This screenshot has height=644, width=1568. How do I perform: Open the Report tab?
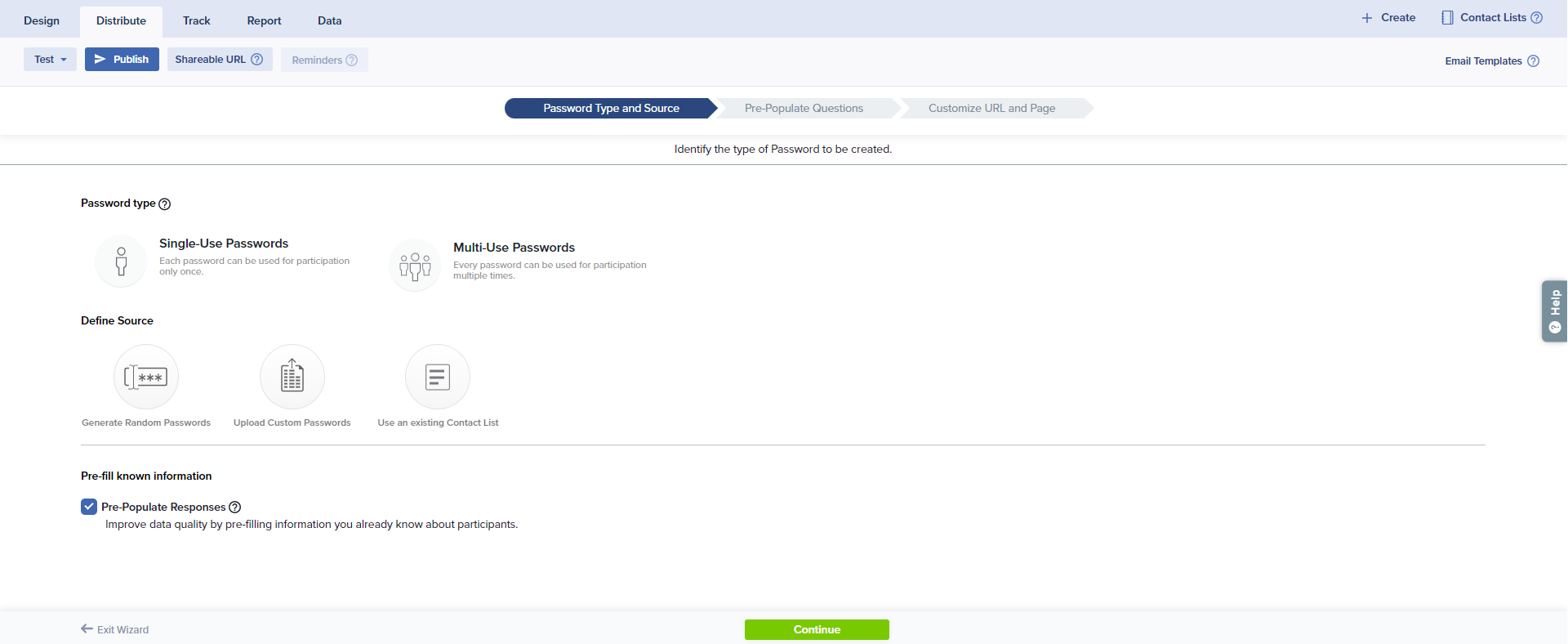click(x=264, y=21)
